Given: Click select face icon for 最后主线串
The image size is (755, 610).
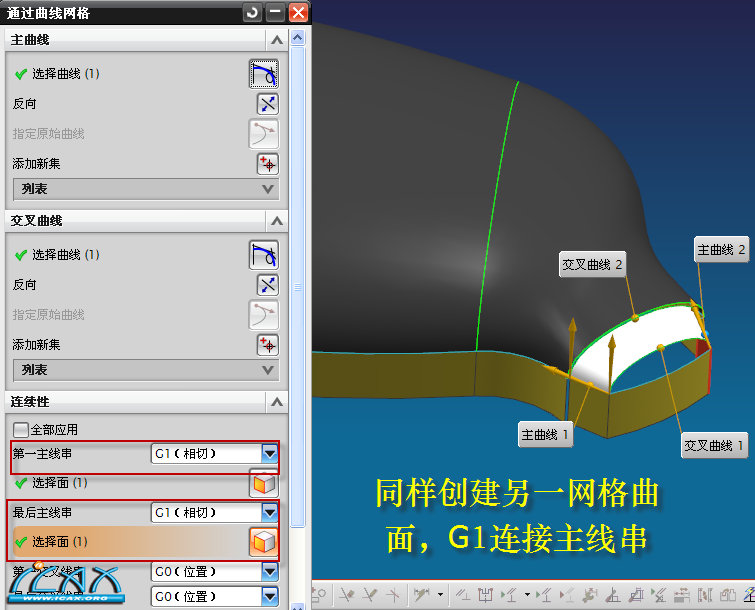Looking at the screenshot, I should point(263,542).
